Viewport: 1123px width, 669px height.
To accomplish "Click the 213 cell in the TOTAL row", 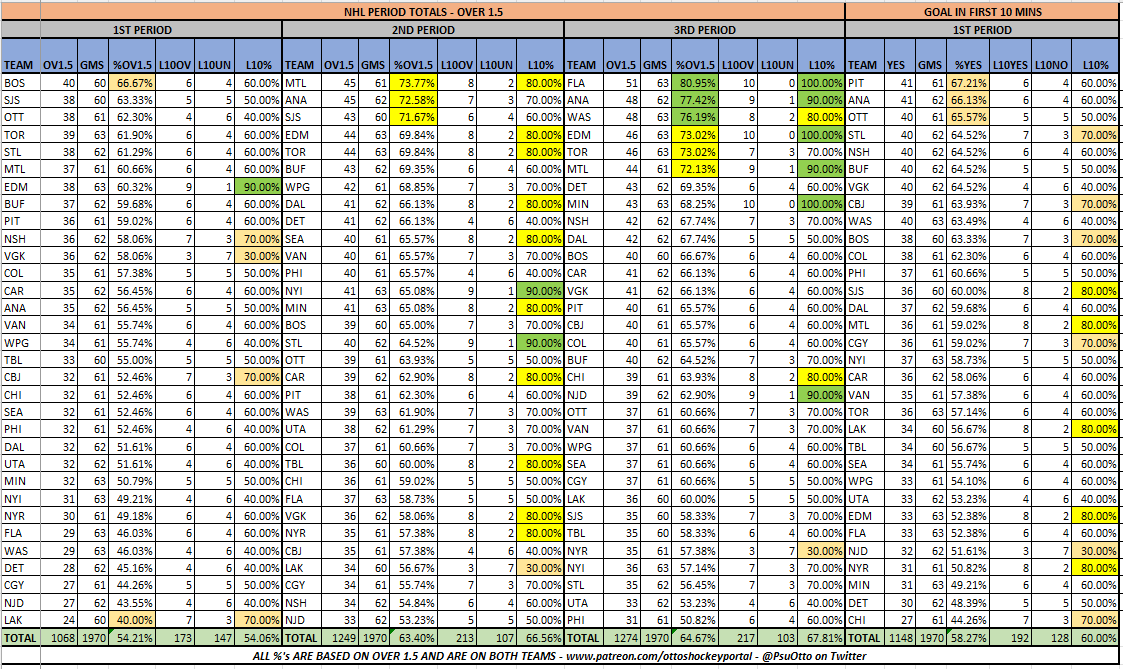I will coord(456,637).
